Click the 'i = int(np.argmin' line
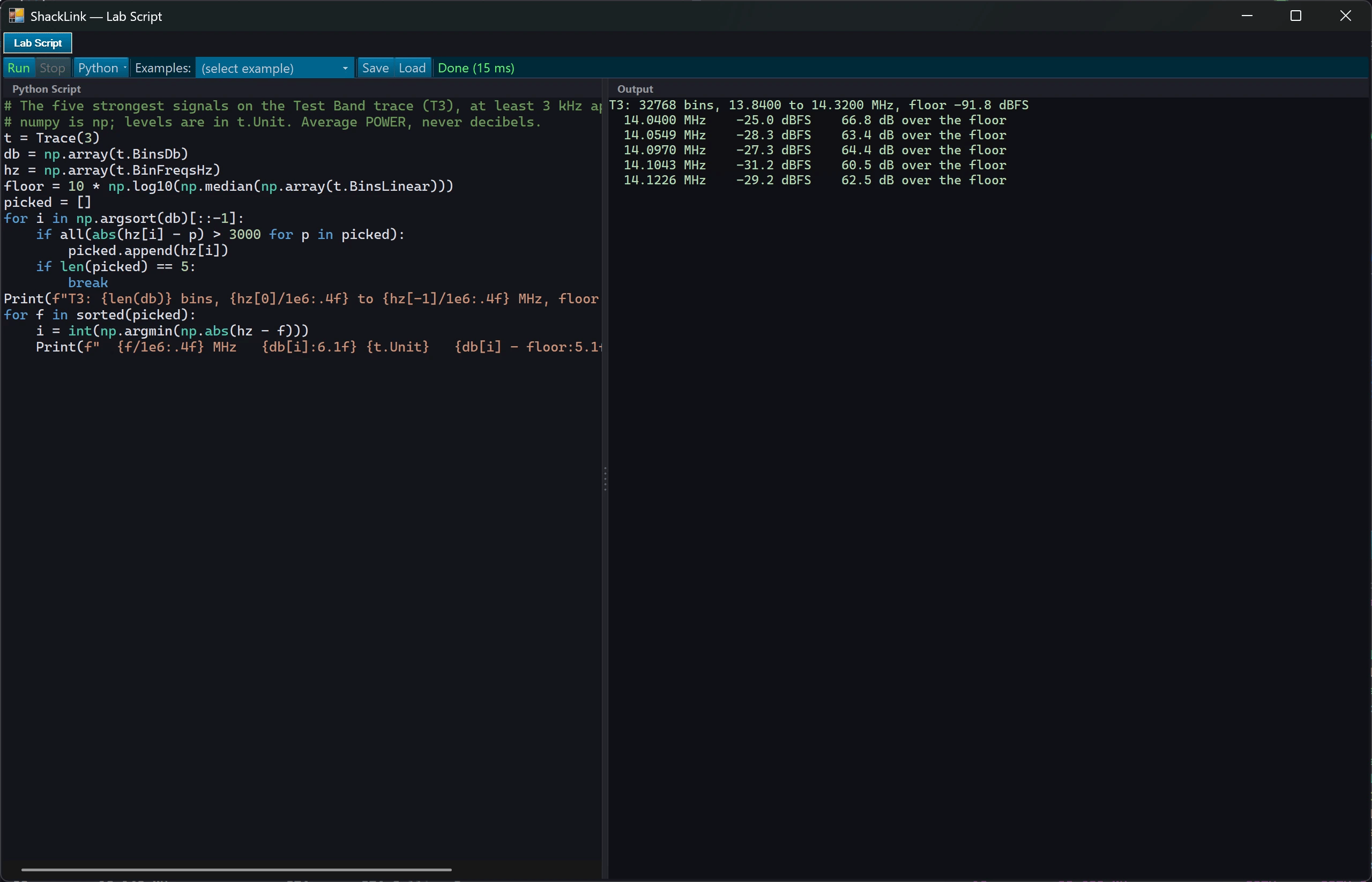 coord(173,331)
